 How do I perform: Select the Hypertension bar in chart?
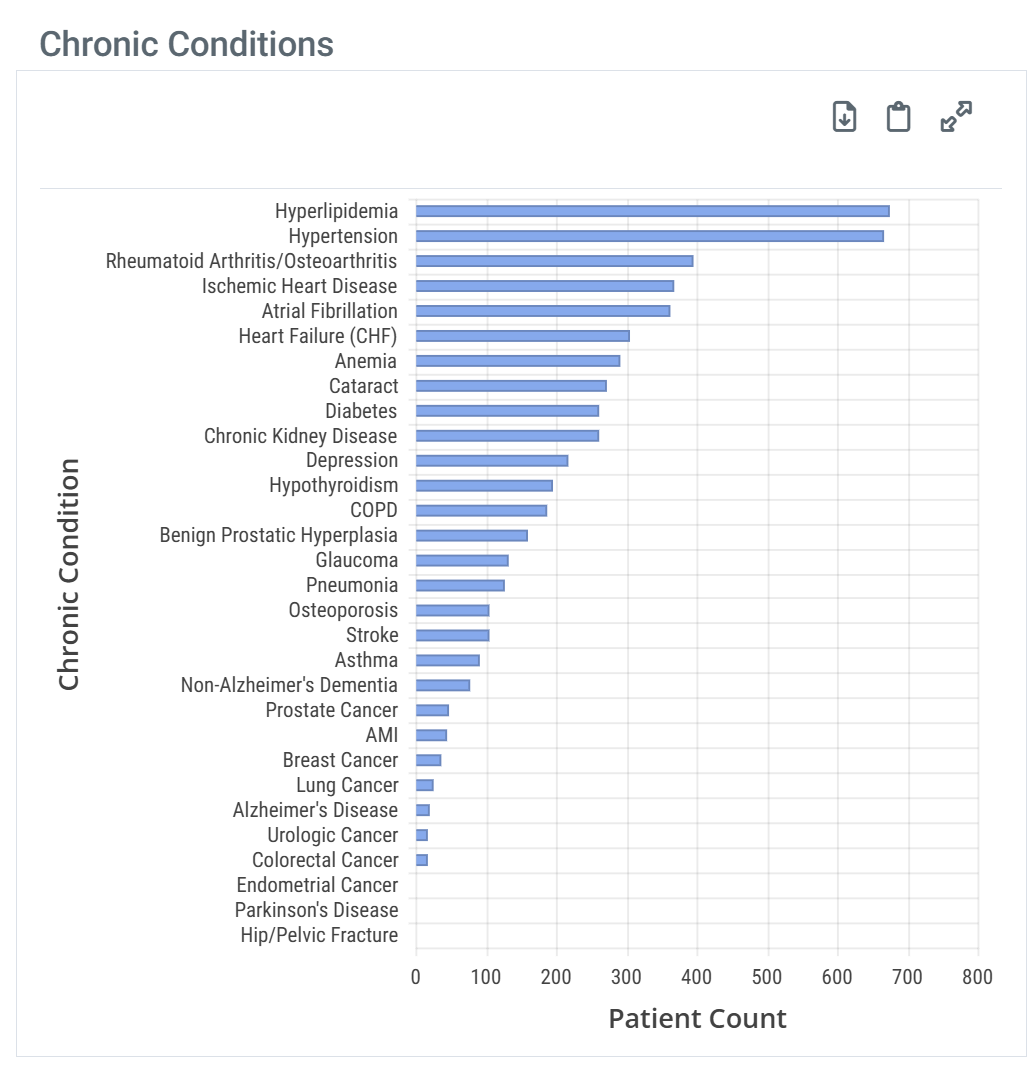coord(649,236)
